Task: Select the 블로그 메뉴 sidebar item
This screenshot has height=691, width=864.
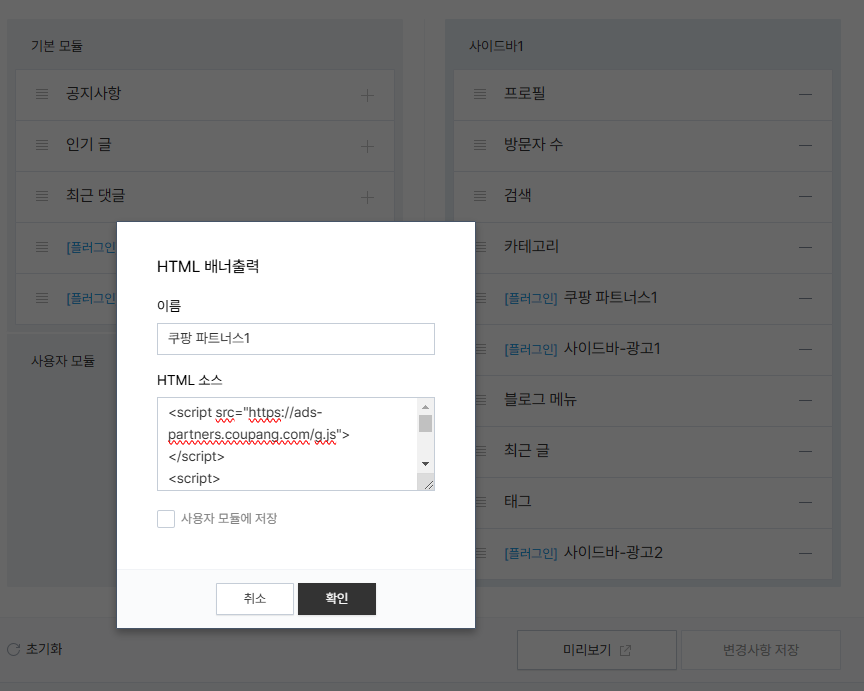Action: [x=654, y=401]
